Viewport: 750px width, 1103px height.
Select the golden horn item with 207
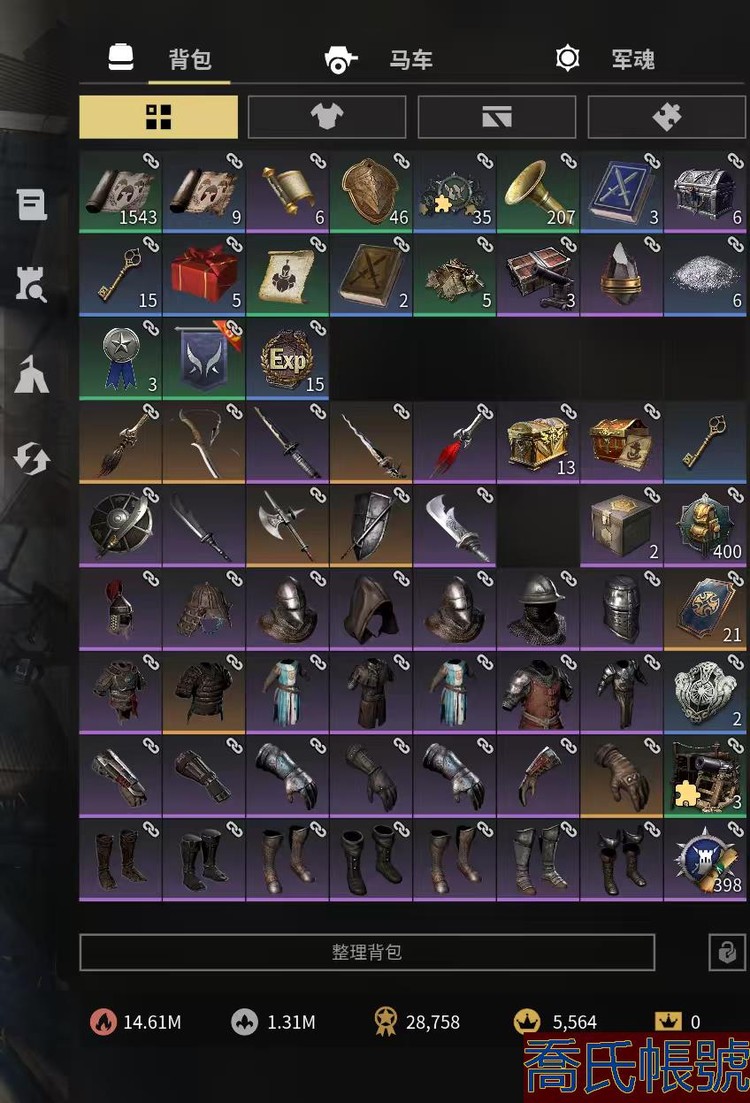pos(538,191)
